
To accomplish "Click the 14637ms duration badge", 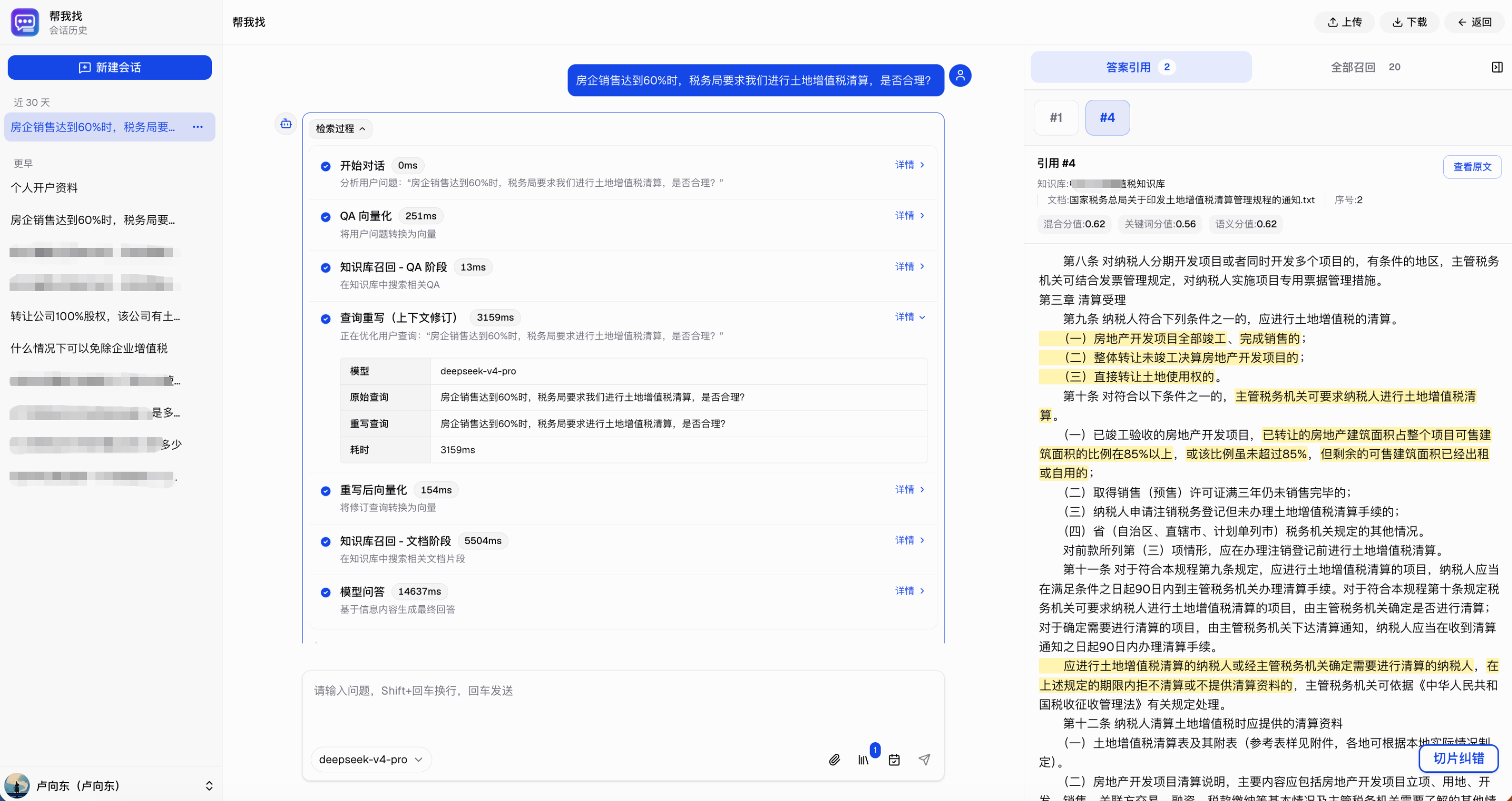I will pos(420,591).
